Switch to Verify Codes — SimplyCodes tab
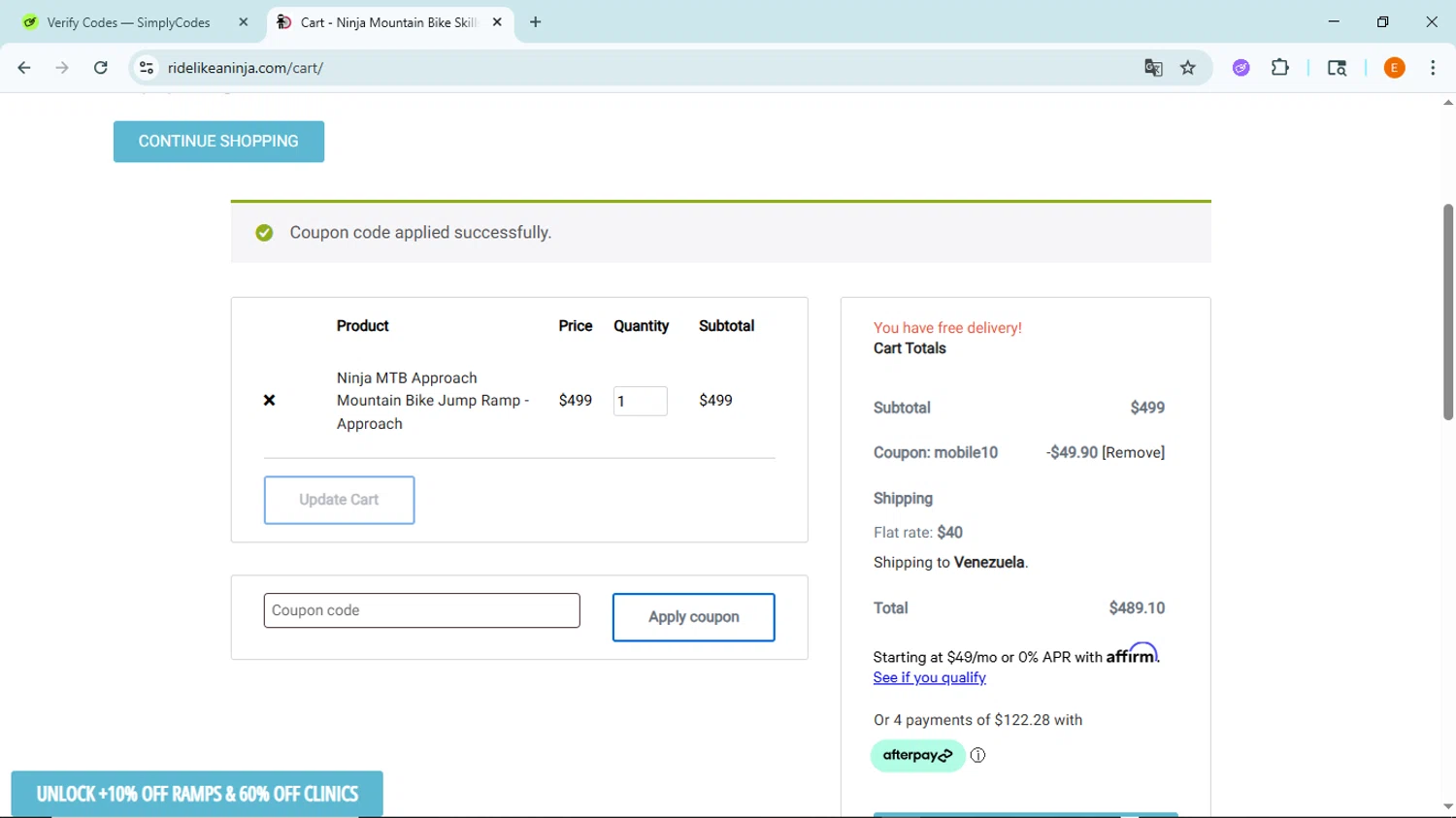The image size is (1456, 818). (128, 22)
